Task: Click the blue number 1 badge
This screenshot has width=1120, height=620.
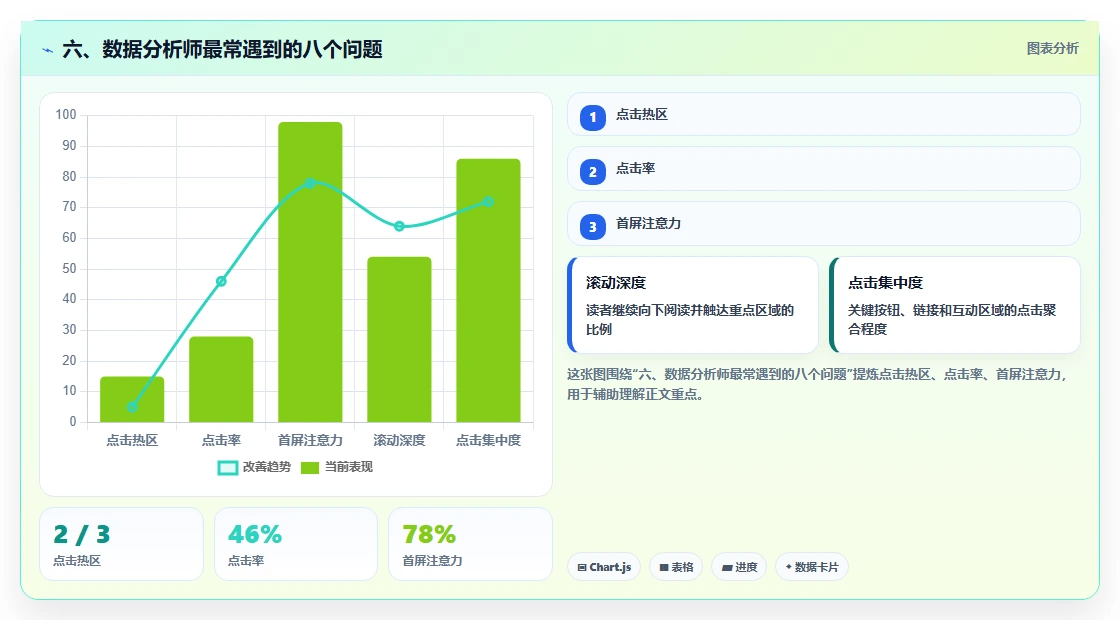Action: pos(593,117)
